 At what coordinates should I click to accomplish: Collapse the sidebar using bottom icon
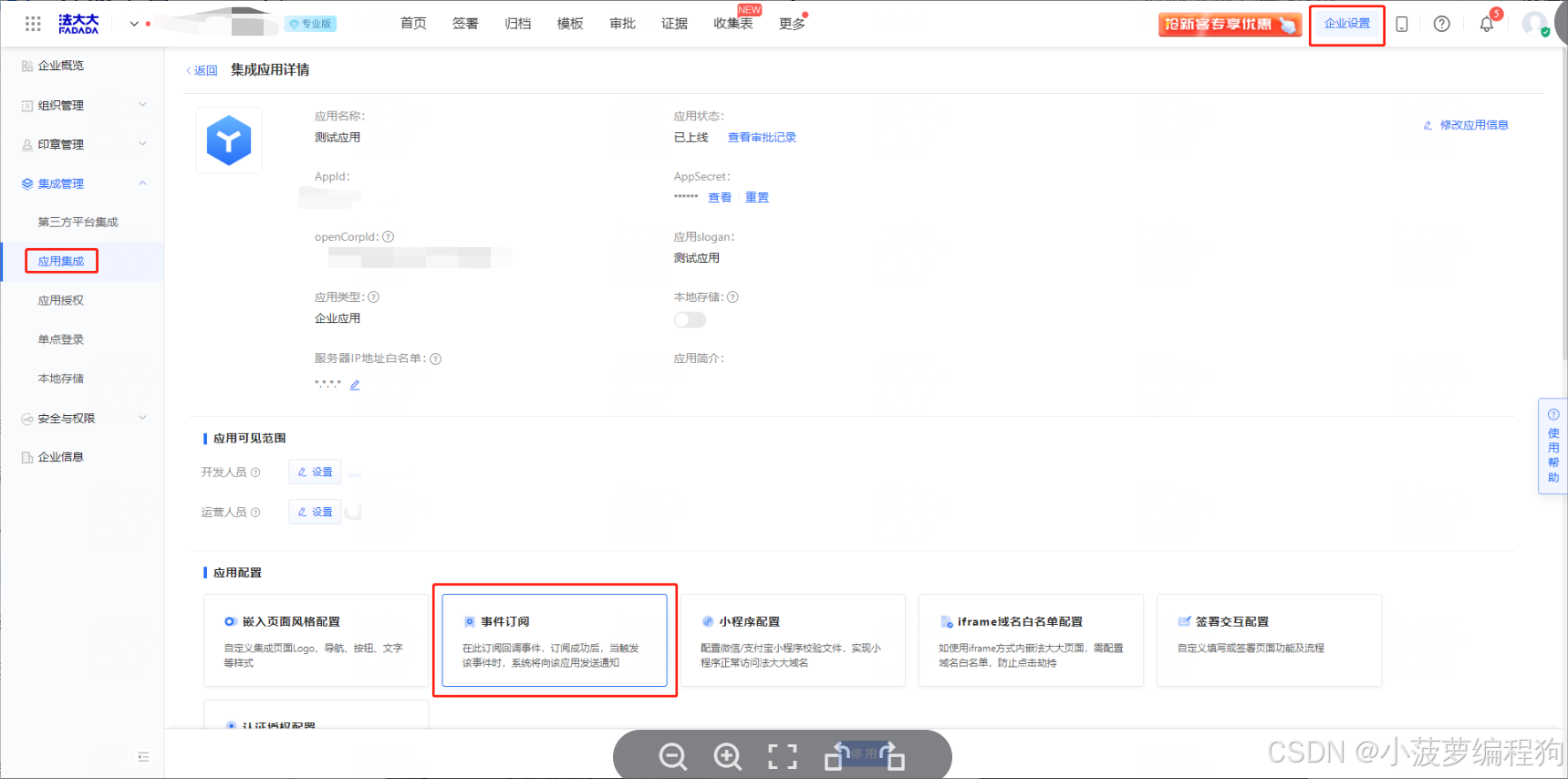pyautogui.click(x=143, y=757)
